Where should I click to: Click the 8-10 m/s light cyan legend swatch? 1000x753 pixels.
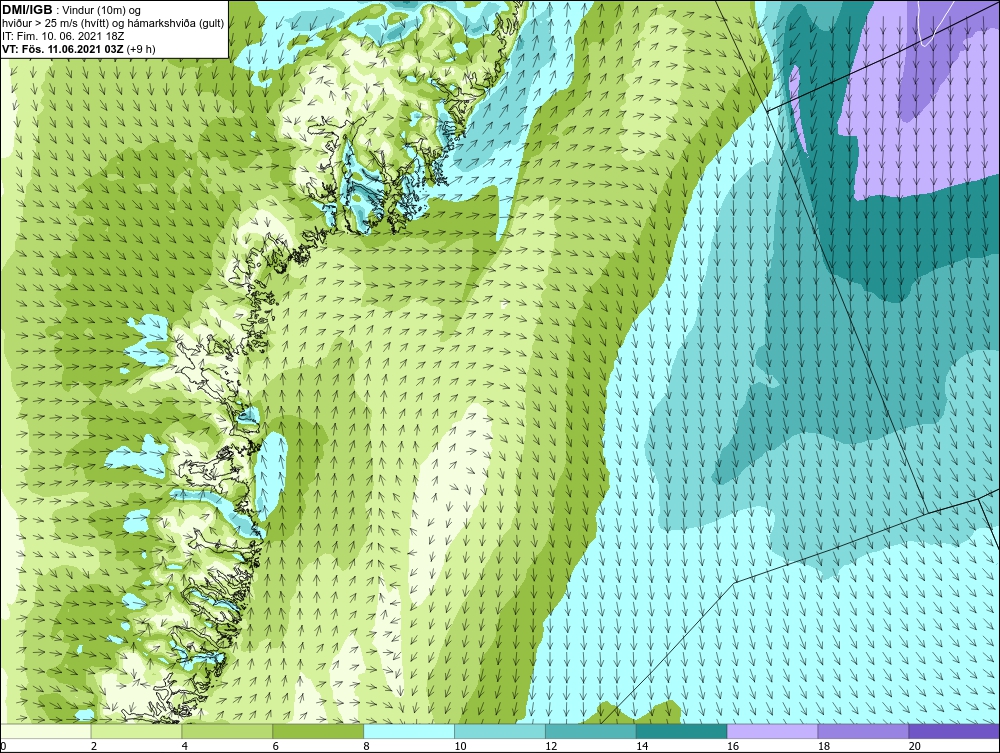tap(409, 731)
